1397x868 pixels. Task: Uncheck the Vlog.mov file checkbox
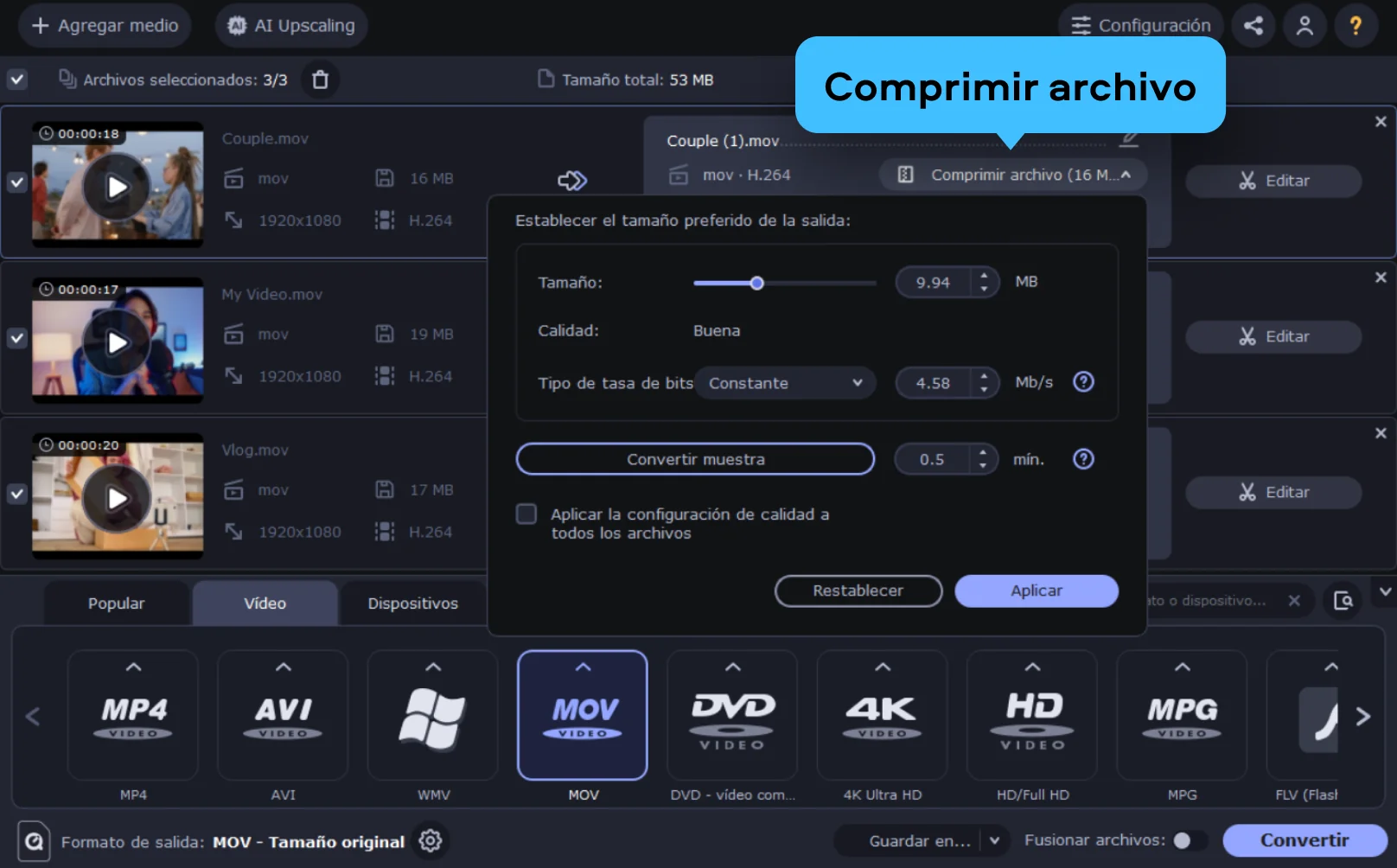(17, 494)
